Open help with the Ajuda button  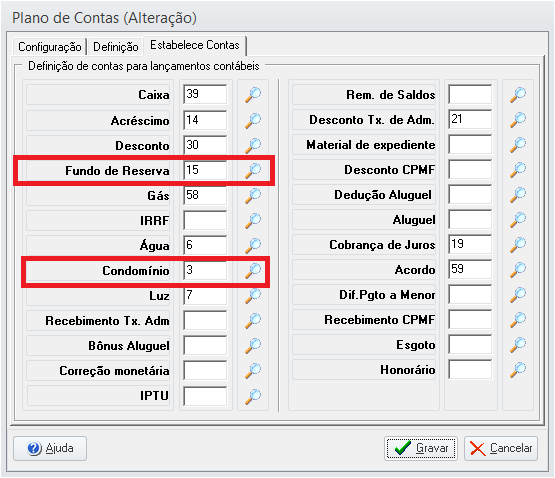[x=50, y=448]
